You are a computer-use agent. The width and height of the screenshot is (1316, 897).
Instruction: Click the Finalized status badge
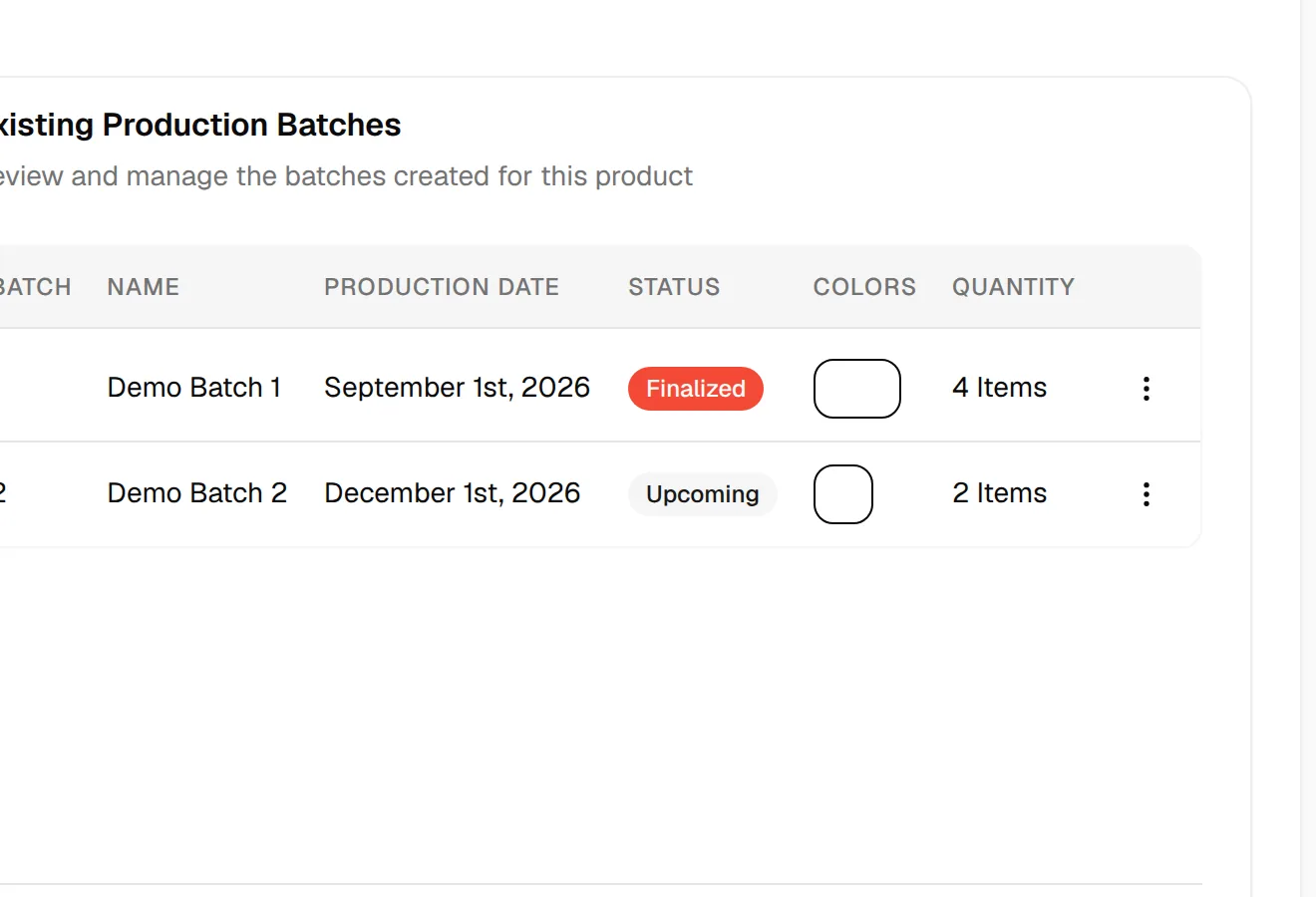click(696, 389)
